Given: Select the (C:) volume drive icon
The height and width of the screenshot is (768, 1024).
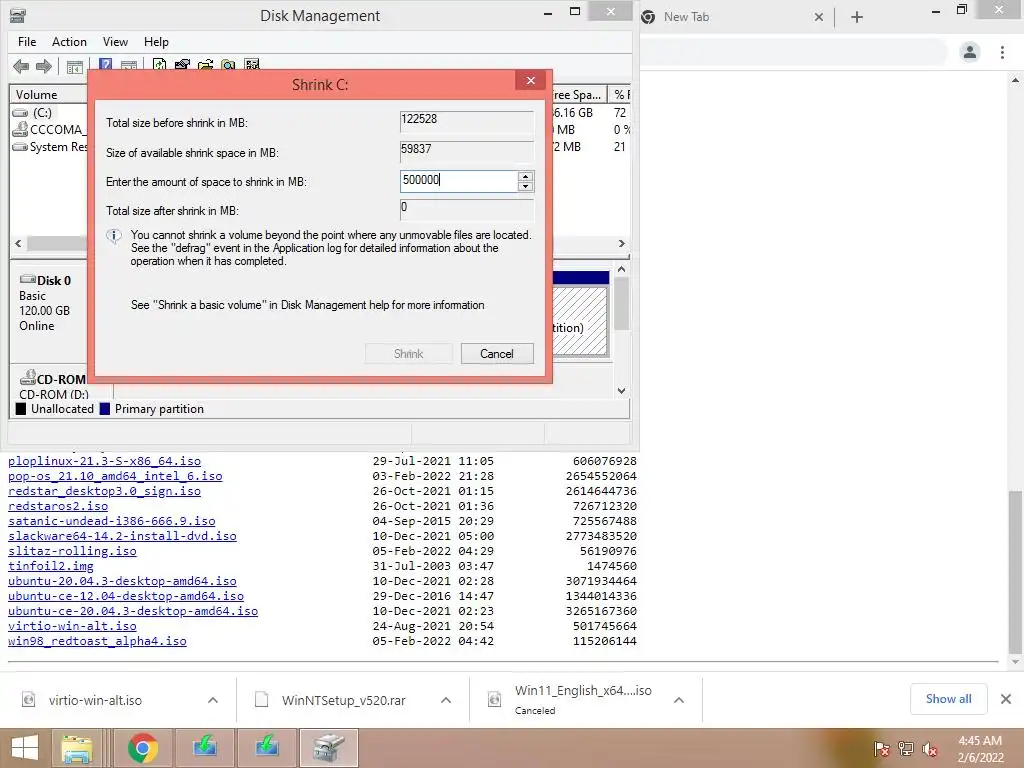Looking at the screenshot, I should [20, 113].
